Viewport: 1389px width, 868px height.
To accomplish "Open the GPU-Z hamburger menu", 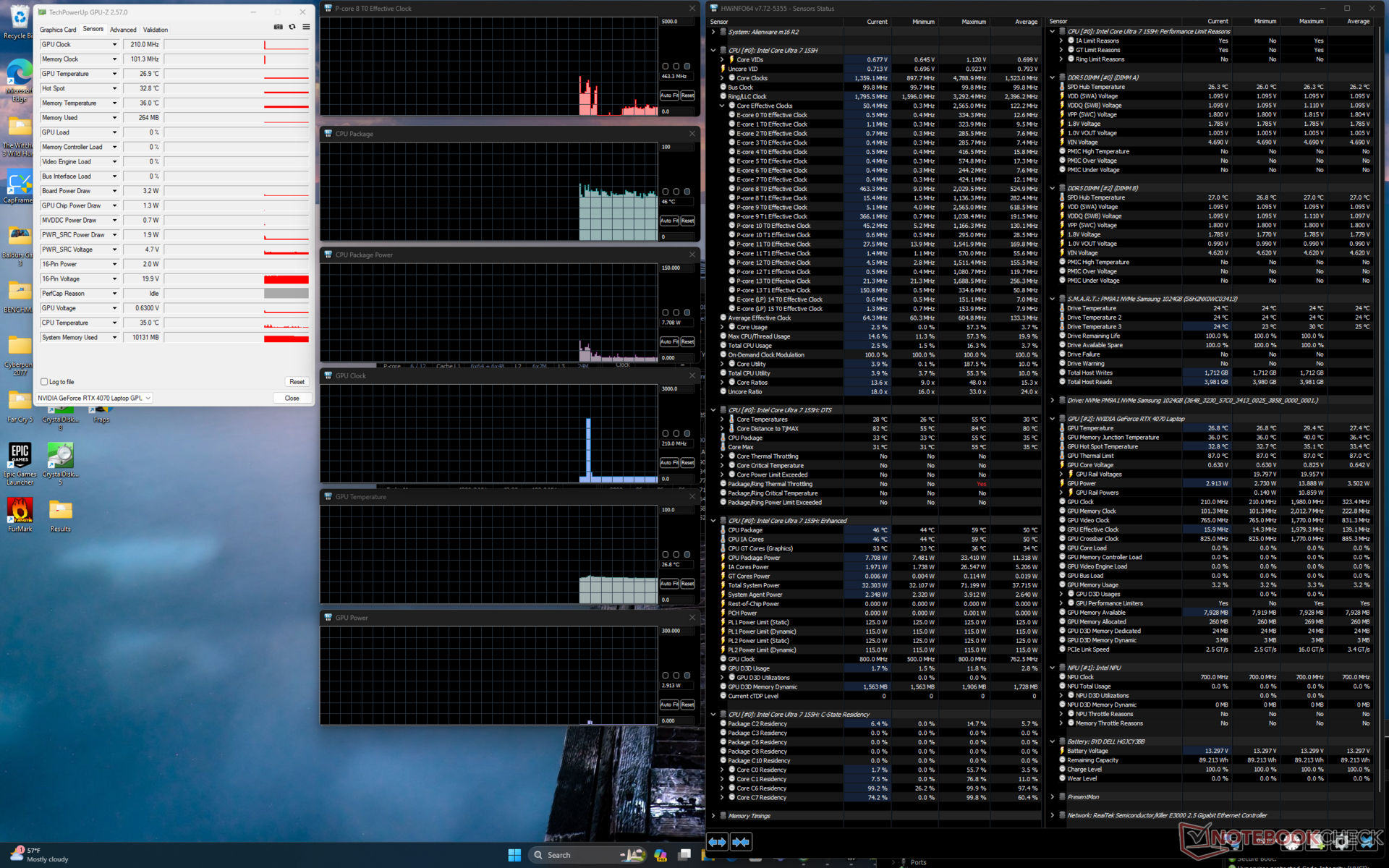I will pos(306,27).
